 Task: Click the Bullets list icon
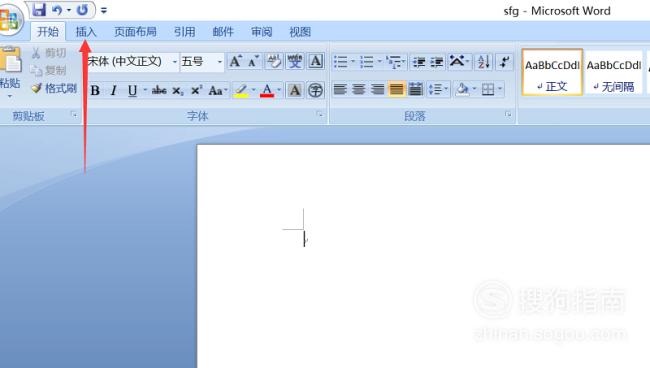pos(340,62)
